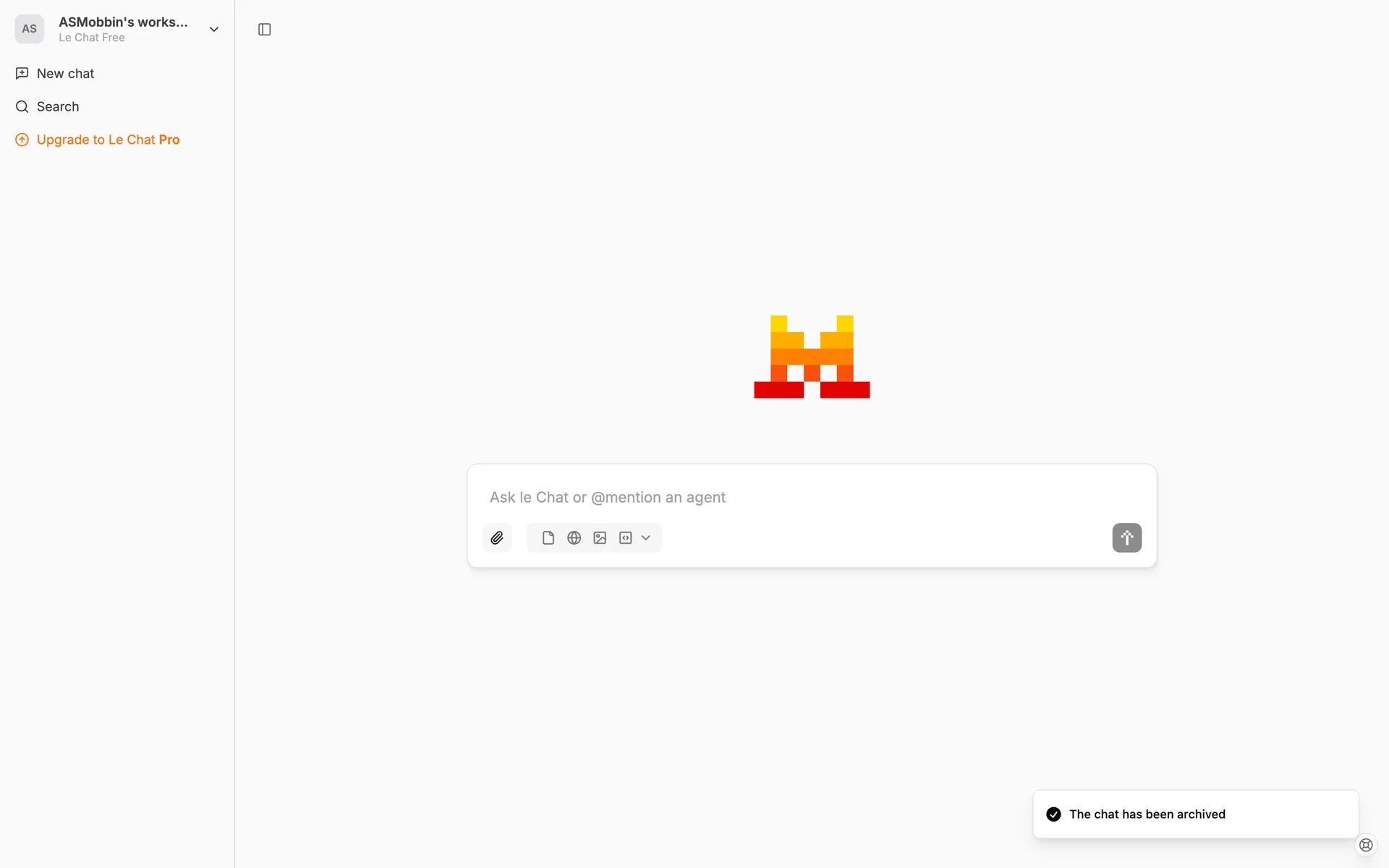This screenshot has width=1389, height=868.
Task: Click the AS avatar badge
Action: point(29,29)
